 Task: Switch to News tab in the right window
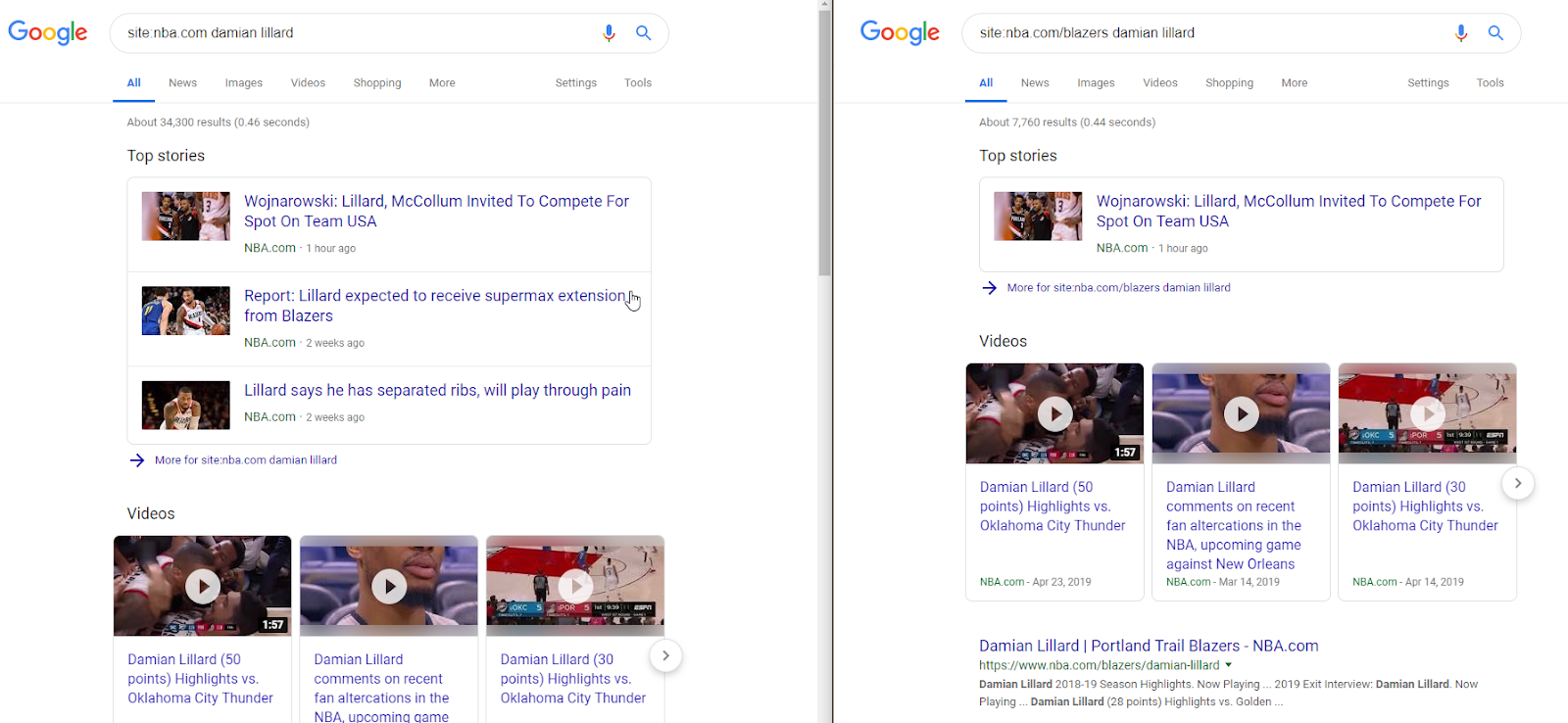tap(1035, 83)
